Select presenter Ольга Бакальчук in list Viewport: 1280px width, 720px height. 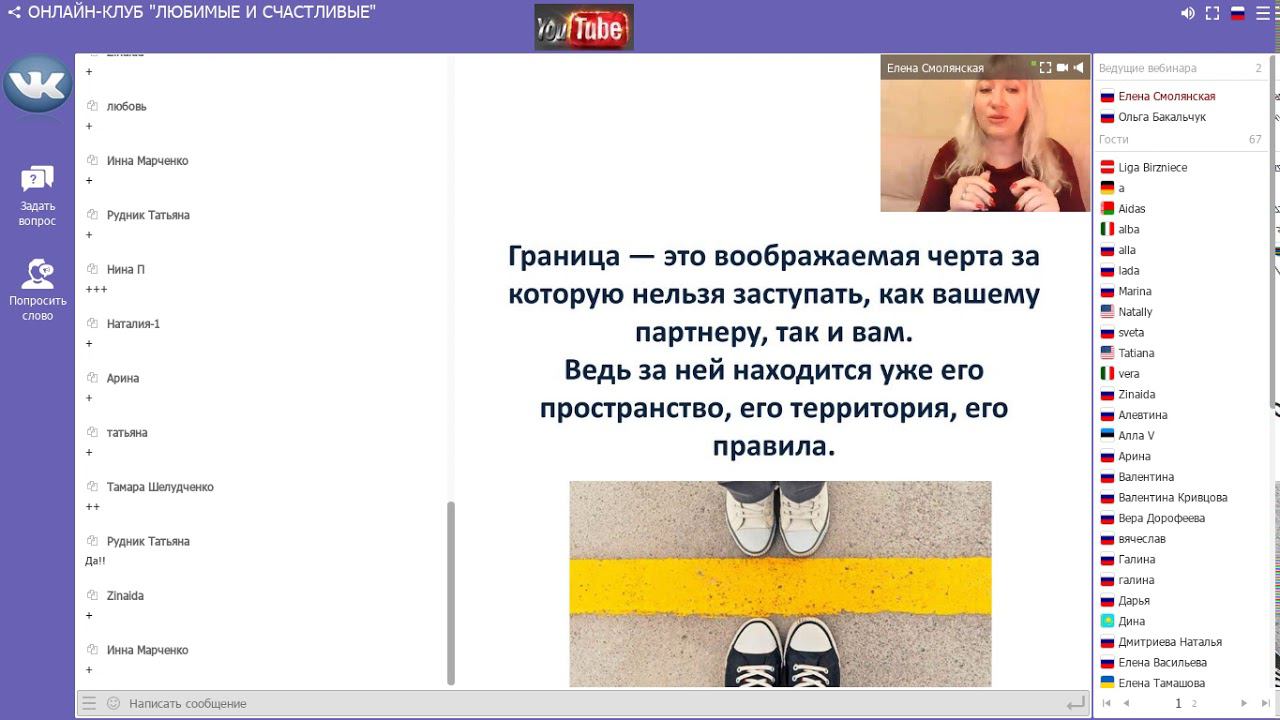1162,117
